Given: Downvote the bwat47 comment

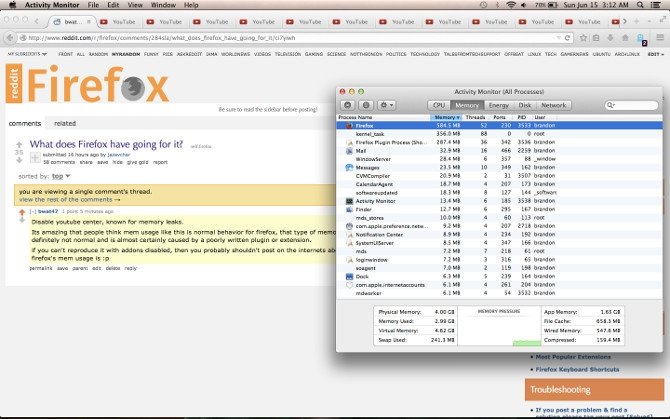Looking at the screenshot, I should (x=22, y=220).
